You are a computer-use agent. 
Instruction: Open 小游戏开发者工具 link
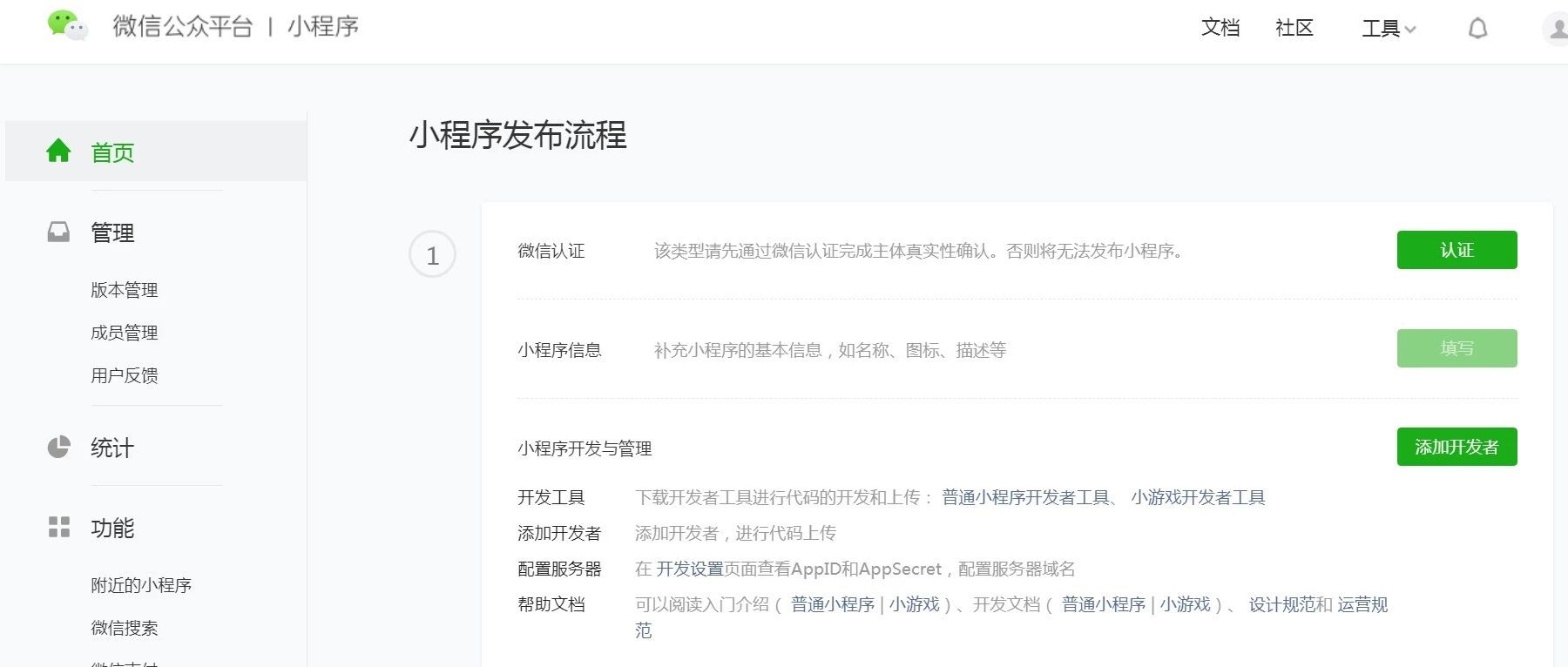click(1198, 497)
